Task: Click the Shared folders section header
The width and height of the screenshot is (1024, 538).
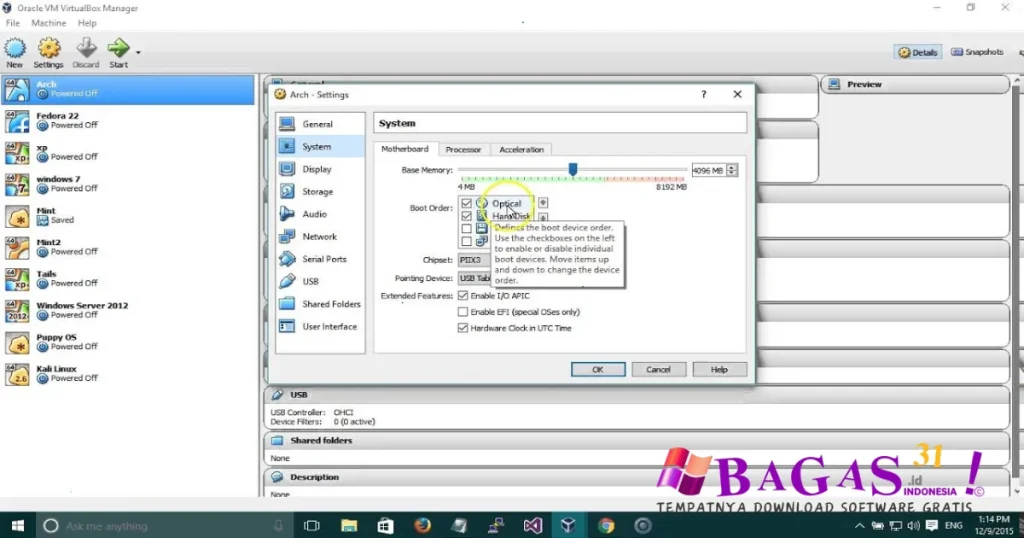Action: tap(637, 441)
